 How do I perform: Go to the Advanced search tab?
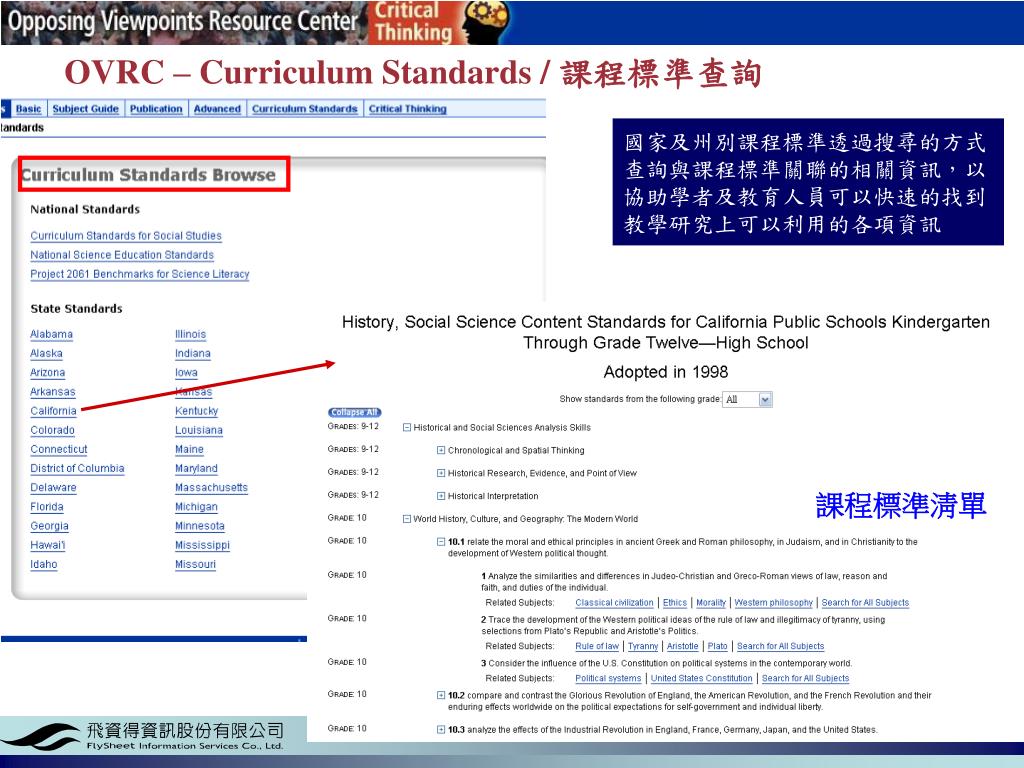[217, 109]
